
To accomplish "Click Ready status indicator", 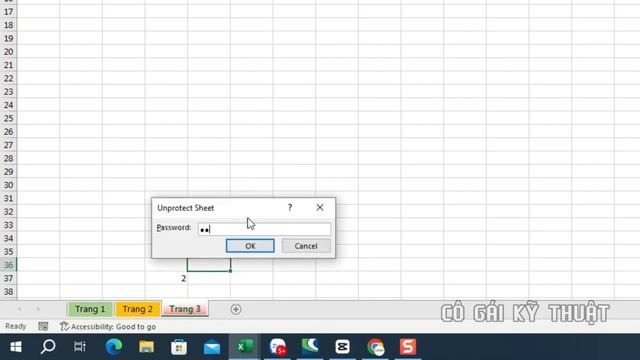I will (x=16, y=326).
